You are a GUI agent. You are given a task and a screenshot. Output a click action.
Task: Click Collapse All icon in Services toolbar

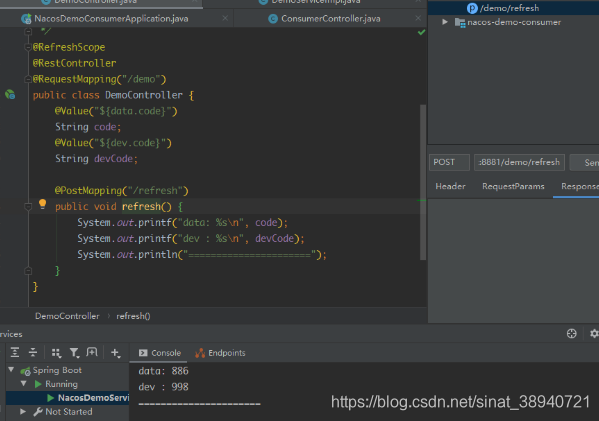(x=33, y=352)
